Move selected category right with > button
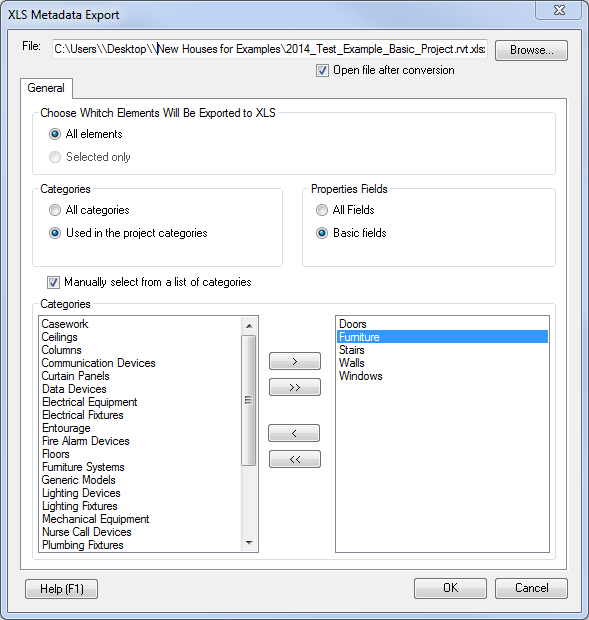Image resolution: width=589 pixels, height=620 pixels. pos(294,361)
